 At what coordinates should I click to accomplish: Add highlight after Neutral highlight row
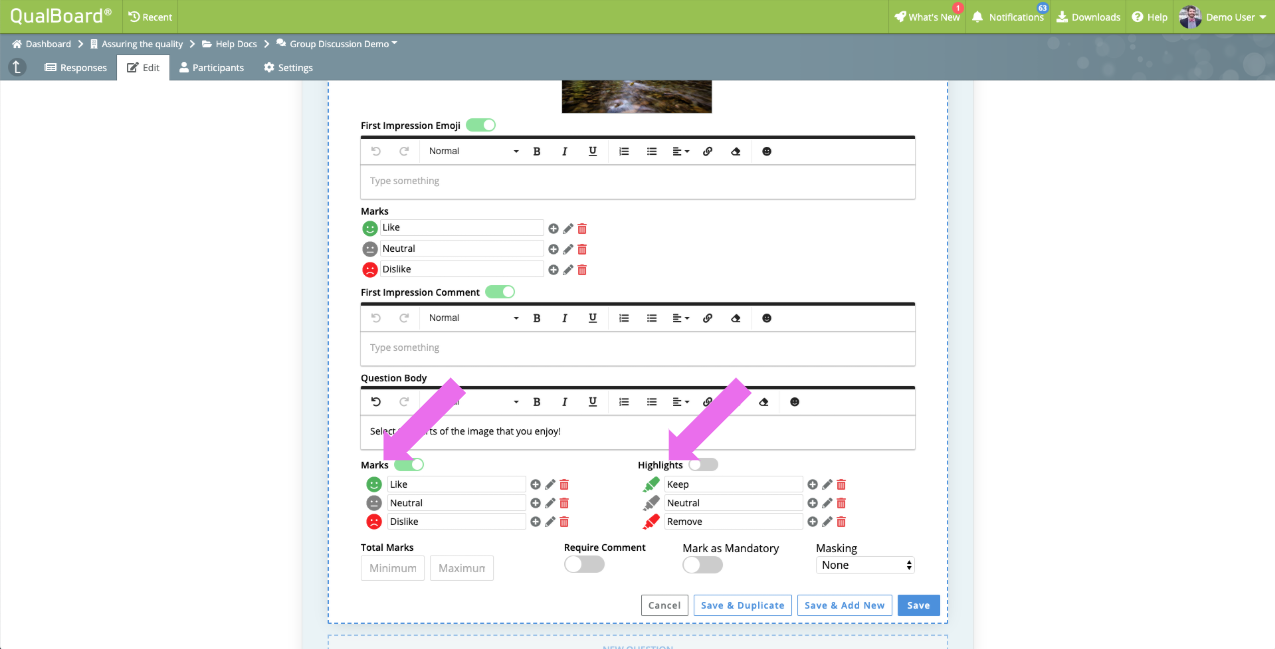(x=812, y=503)
